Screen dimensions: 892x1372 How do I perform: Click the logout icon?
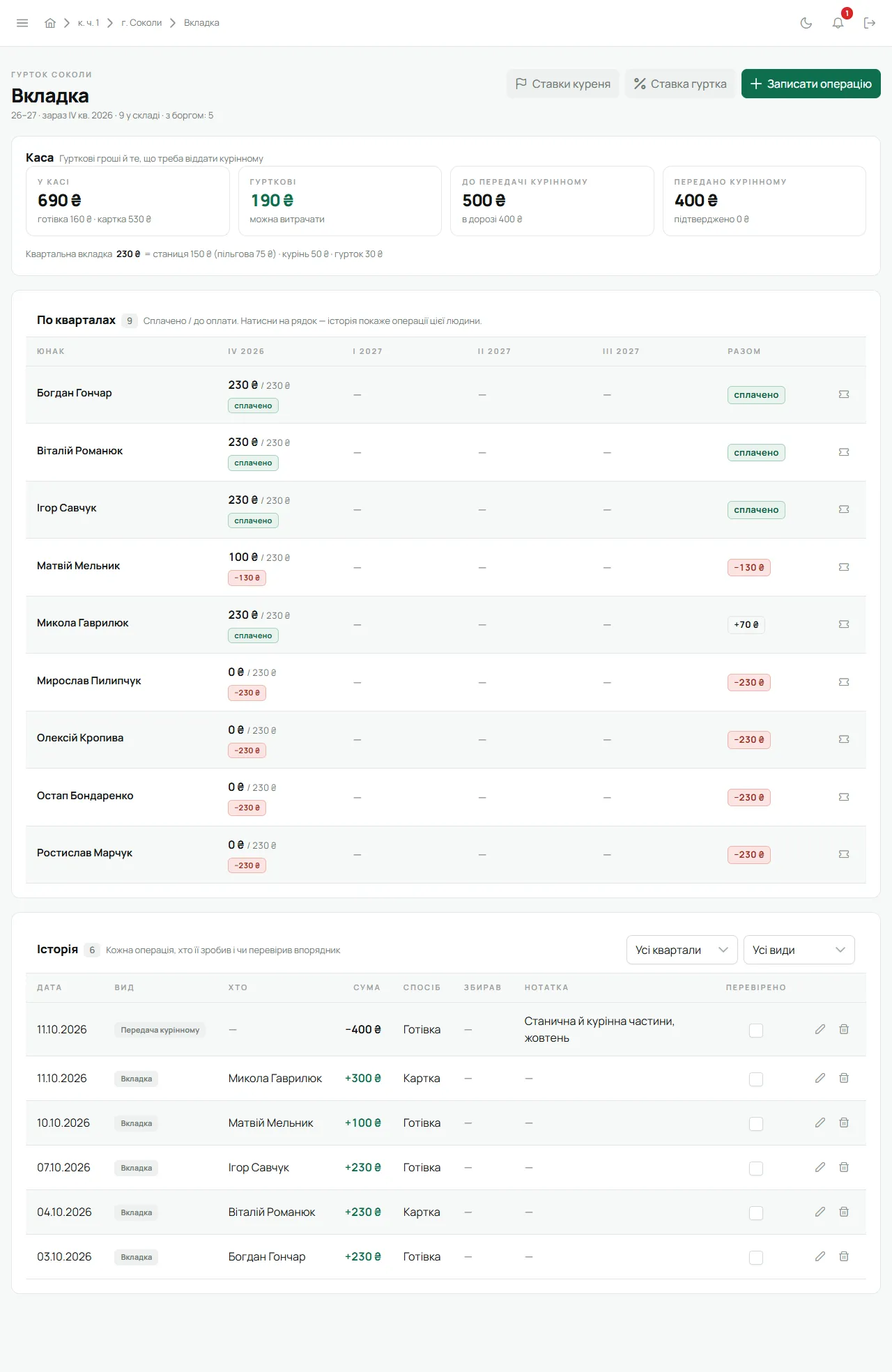pos(870,23)
